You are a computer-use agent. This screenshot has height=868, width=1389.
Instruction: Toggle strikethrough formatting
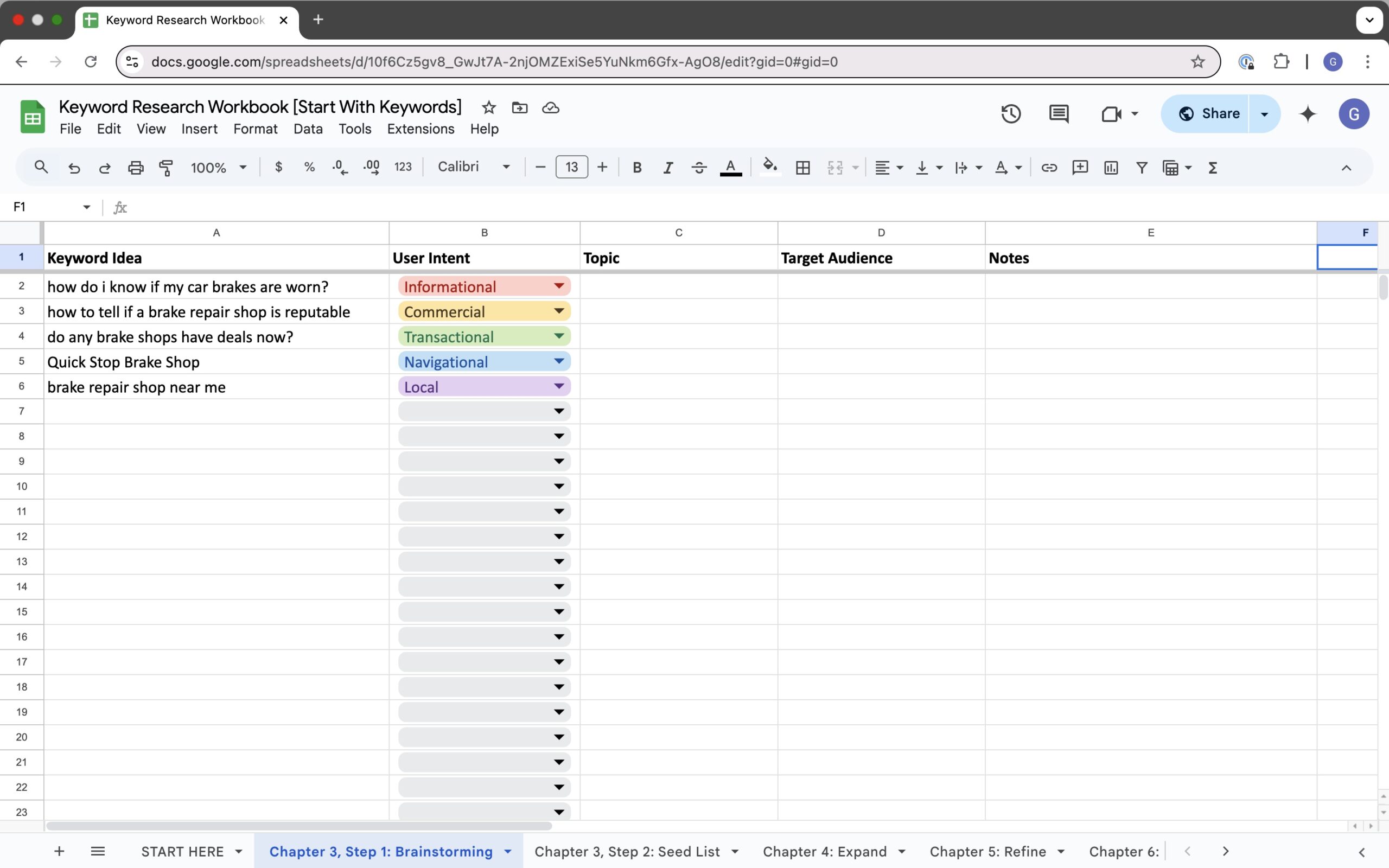698,168
